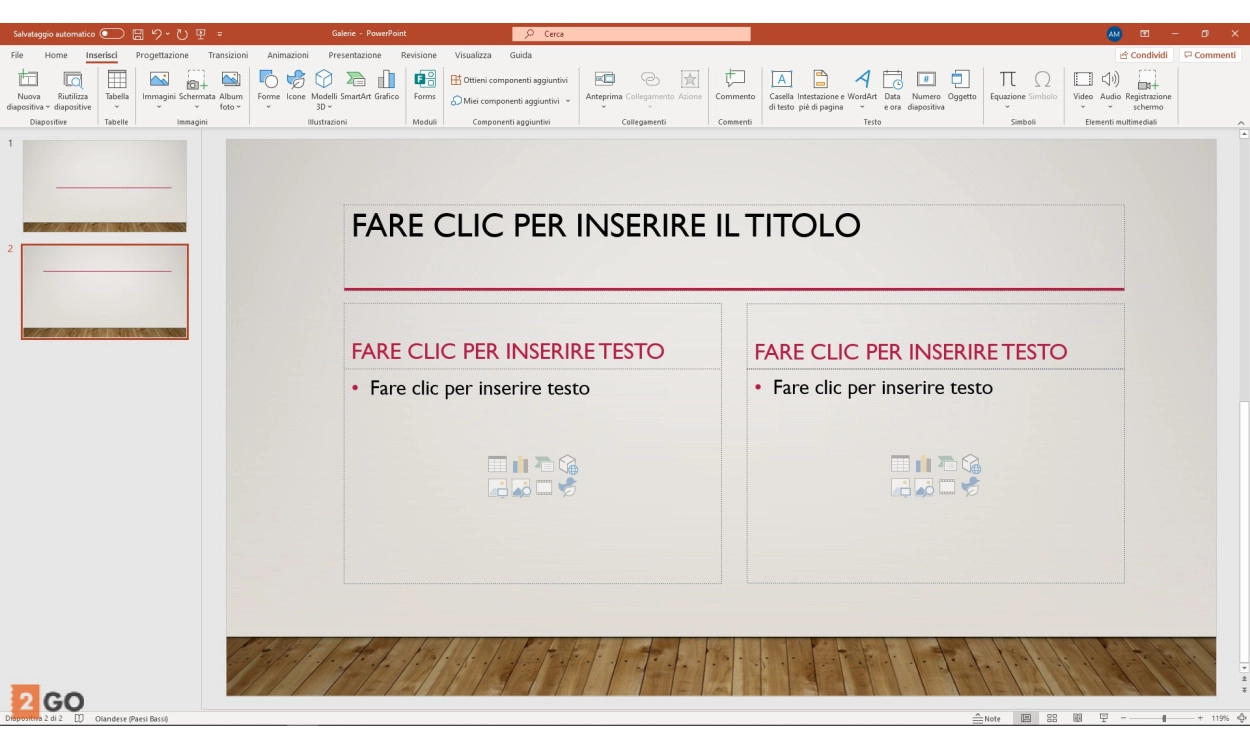Screen dimensions: 1250x750
Task: Toggle Salvataggio automatico switch
Action: tap(112, 34)
